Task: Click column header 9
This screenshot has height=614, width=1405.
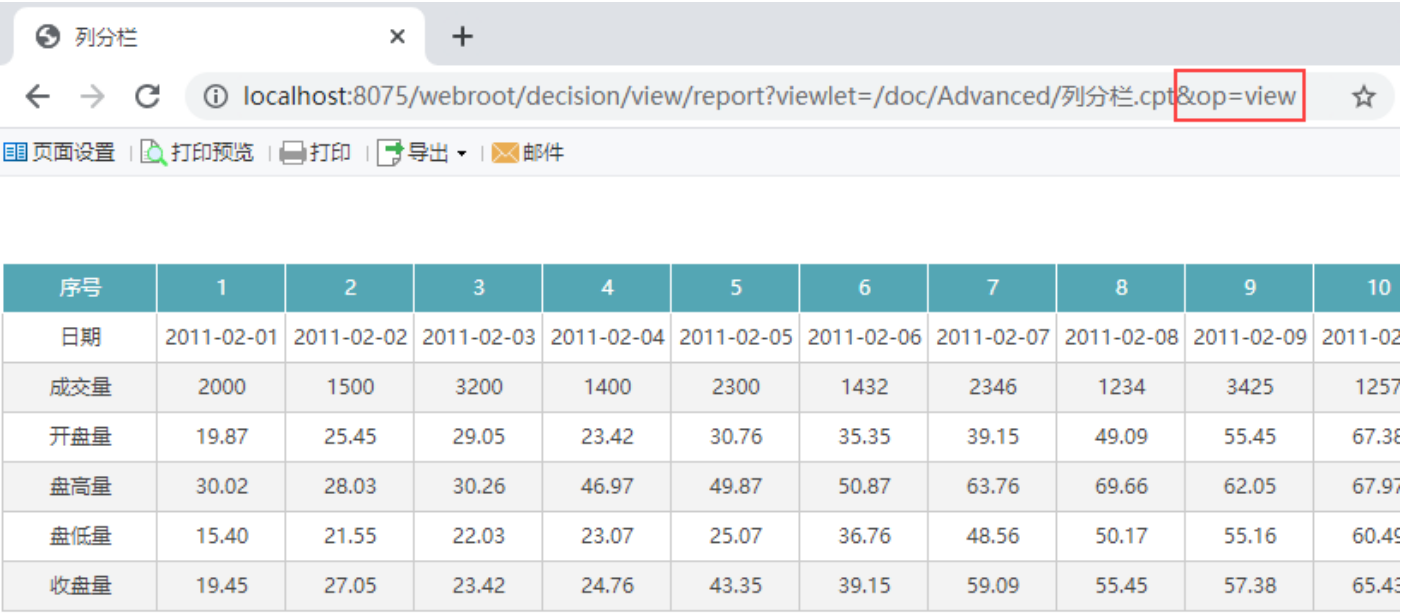Action: tap(1250, 288)
